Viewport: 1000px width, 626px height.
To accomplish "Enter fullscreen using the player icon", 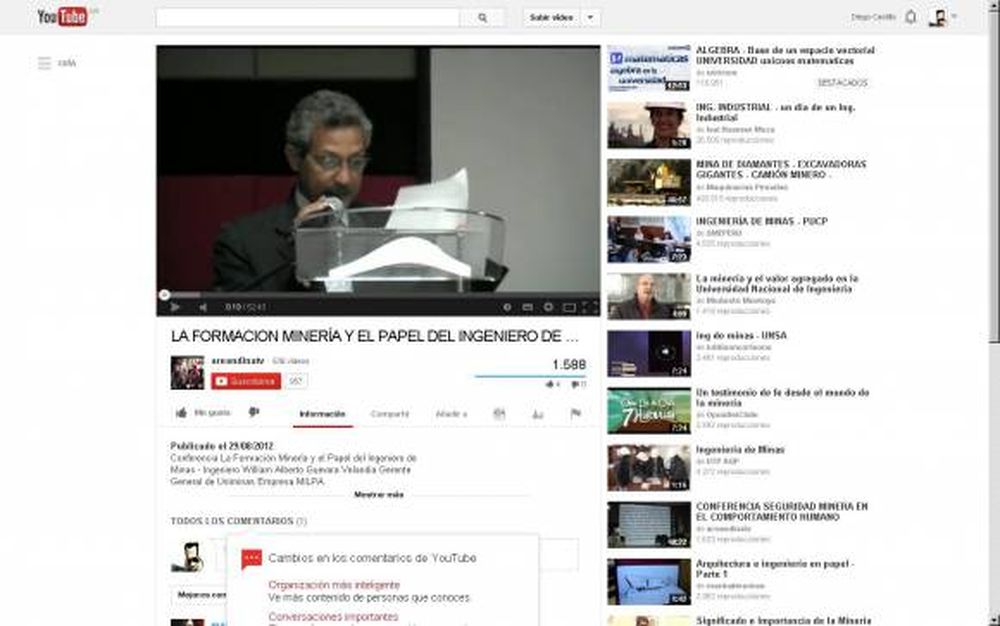I will tap(588, 307).
